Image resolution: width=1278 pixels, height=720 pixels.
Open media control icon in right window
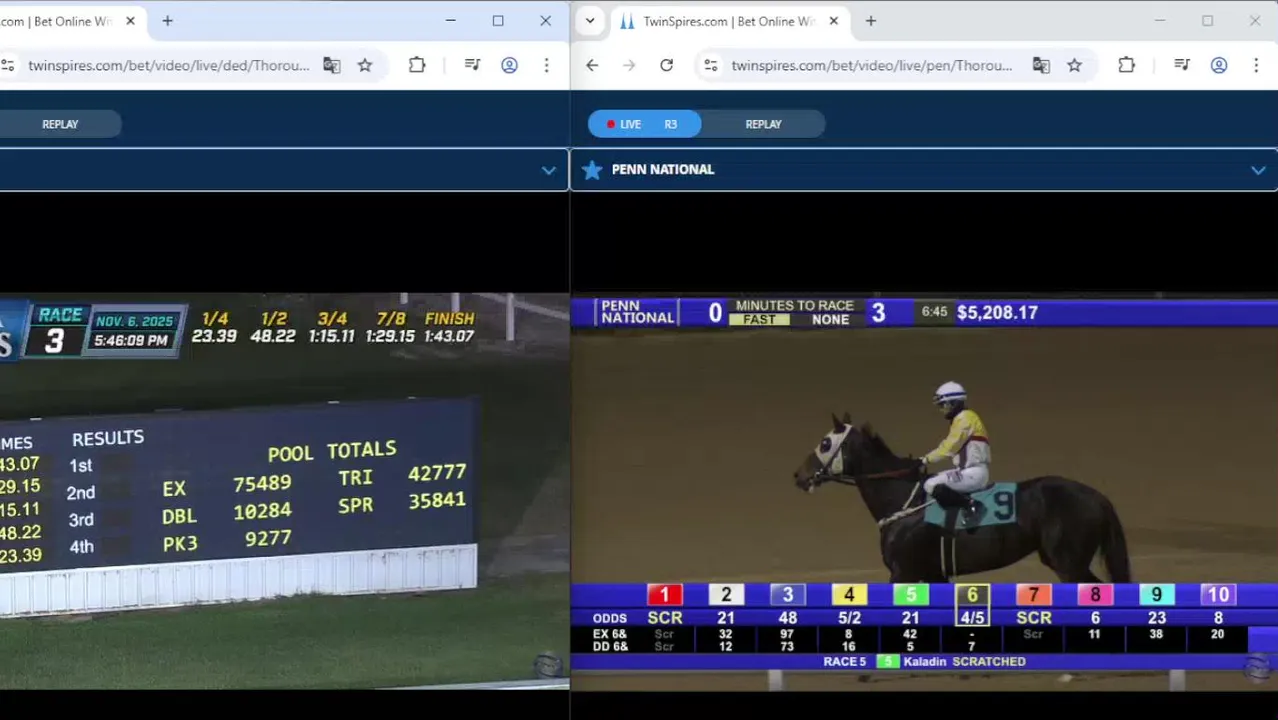coord(1182,65)
